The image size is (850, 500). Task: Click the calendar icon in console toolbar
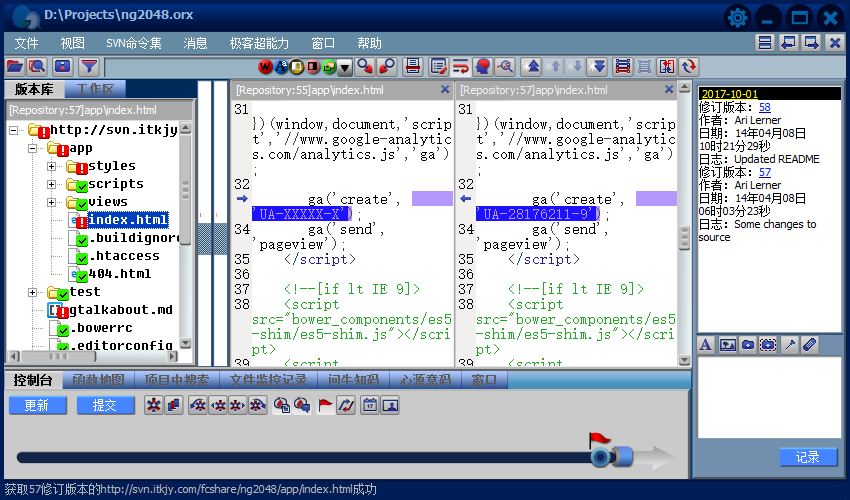click(370, 405)
